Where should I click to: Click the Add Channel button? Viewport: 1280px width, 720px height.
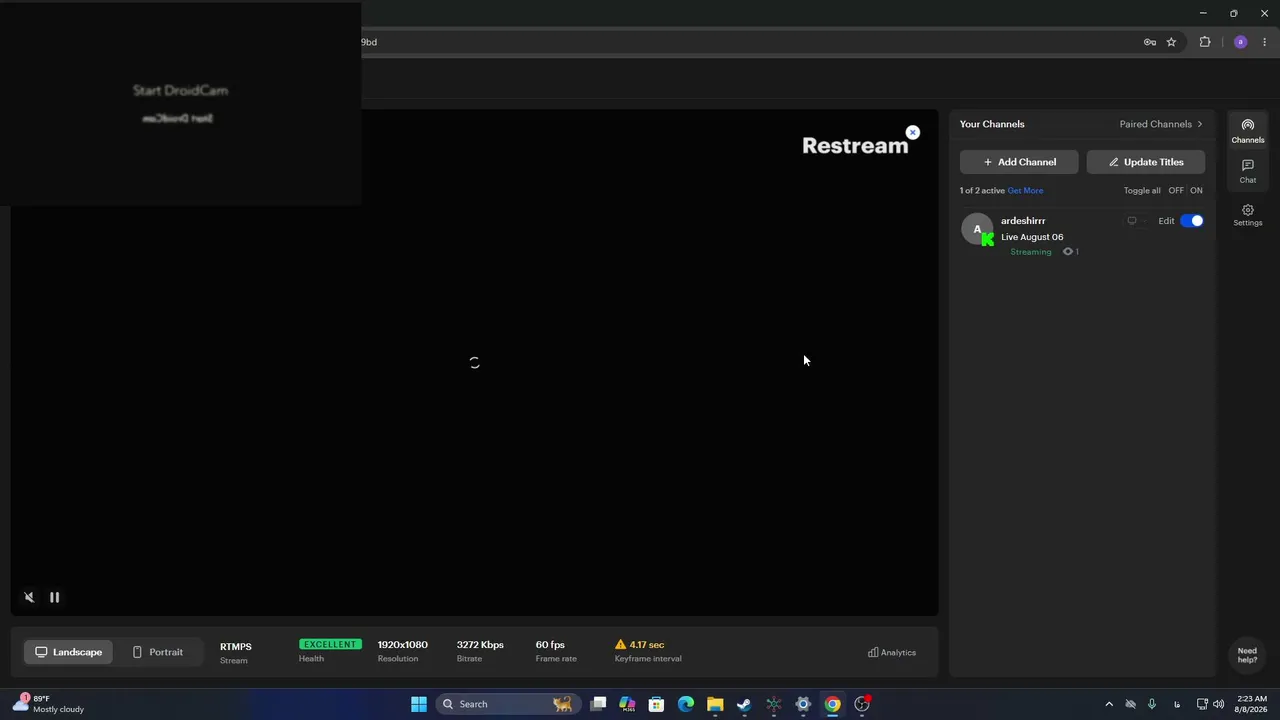[x=1019, y=162]
